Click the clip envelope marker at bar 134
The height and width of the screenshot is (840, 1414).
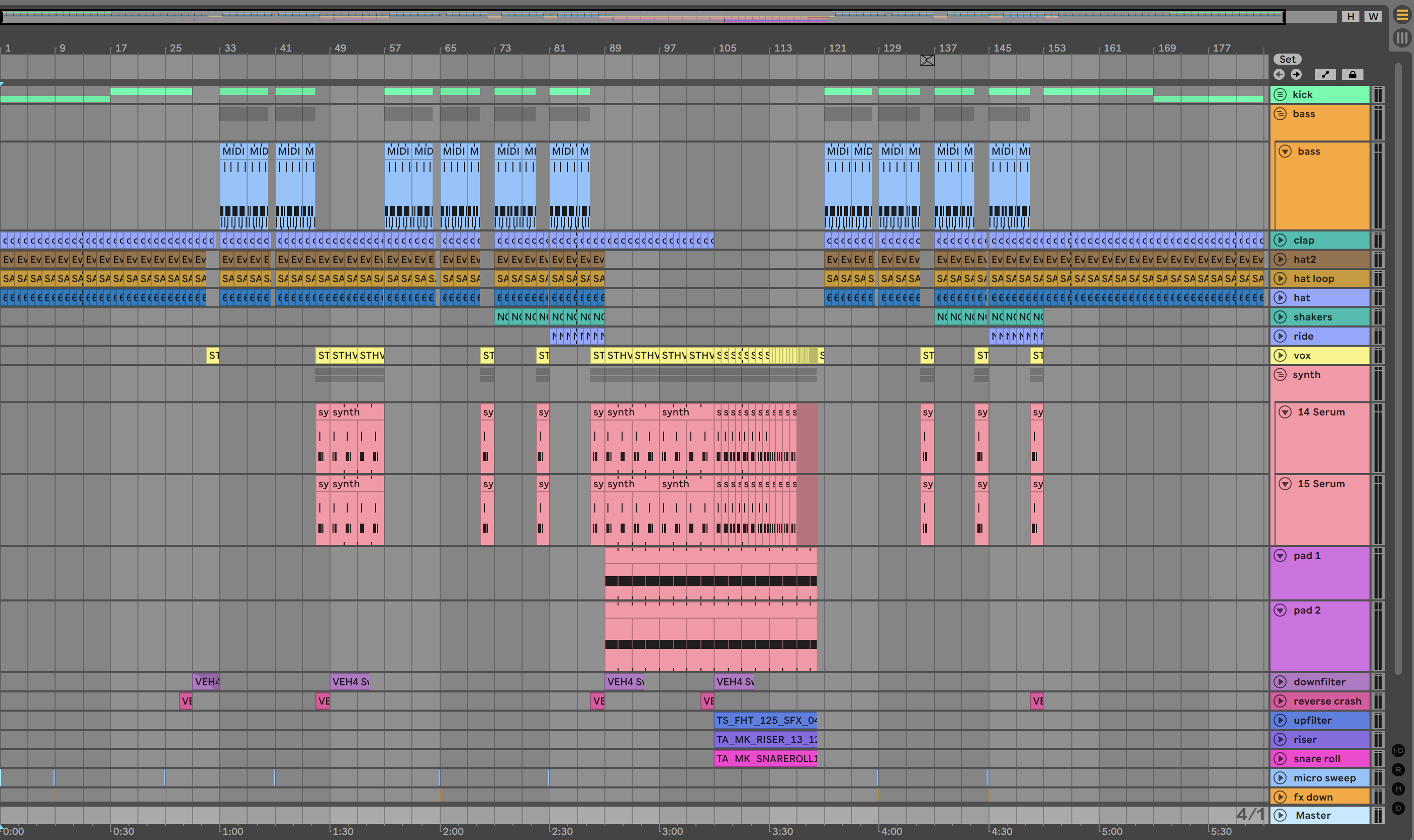[x=927, y=60]
